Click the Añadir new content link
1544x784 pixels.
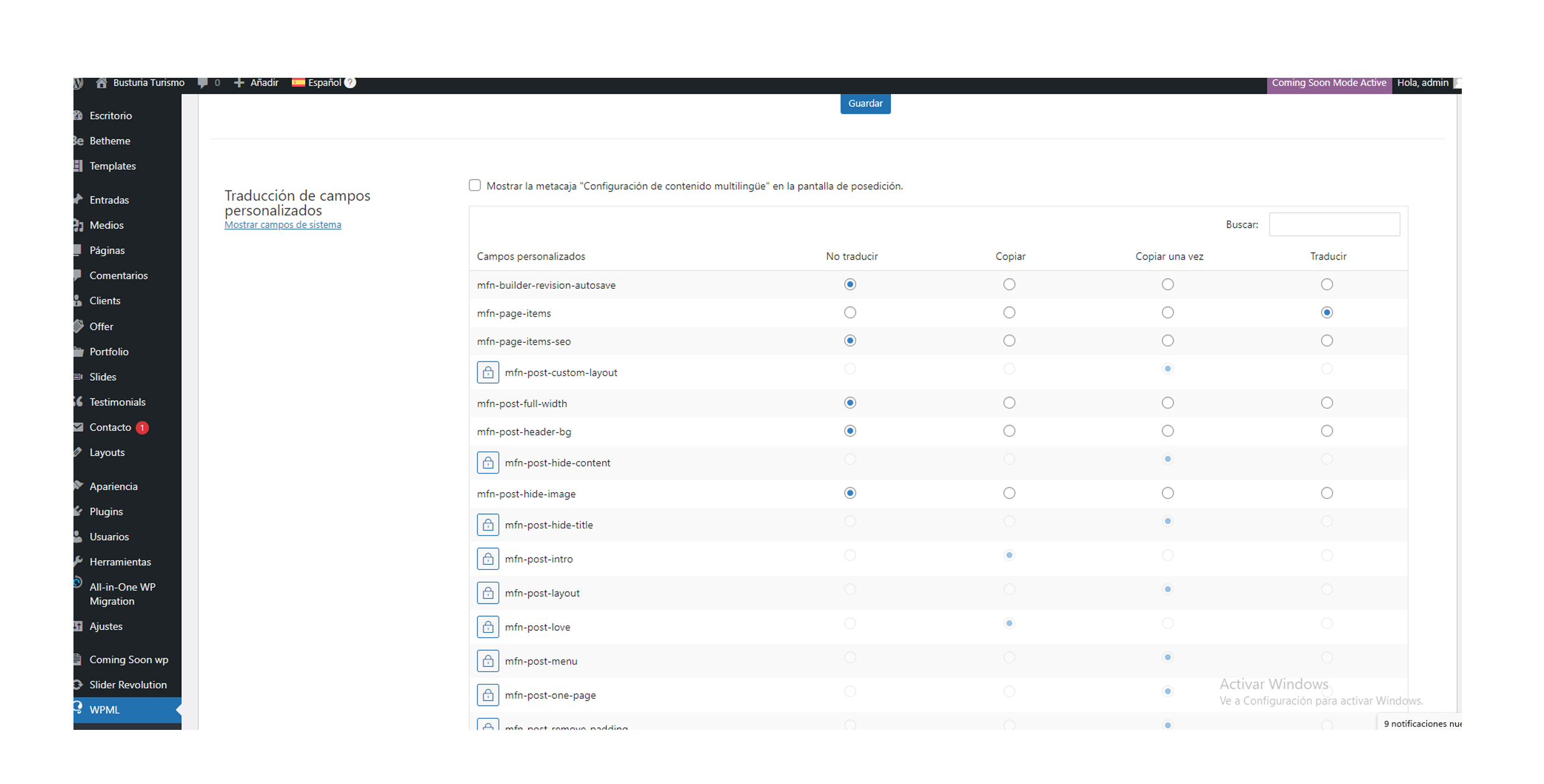pos(265,83)
